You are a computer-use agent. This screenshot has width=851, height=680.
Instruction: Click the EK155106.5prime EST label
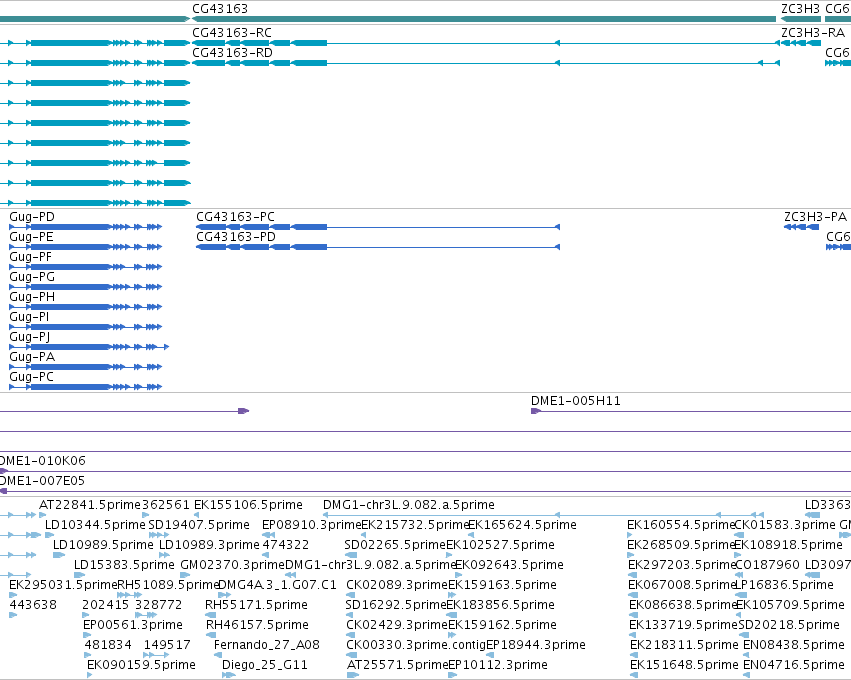248,505
